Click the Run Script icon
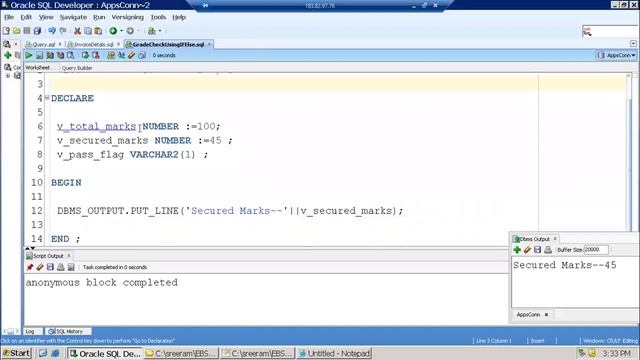This screenshot has width=640, height=360. click(x=40, y=55)
